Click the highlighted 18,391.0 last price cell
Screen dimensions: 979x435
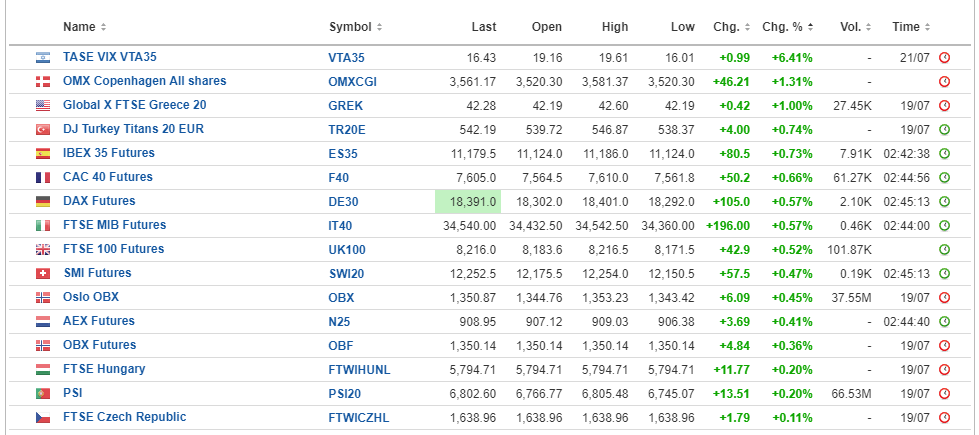pyautogui.click(x=468, y=202)
